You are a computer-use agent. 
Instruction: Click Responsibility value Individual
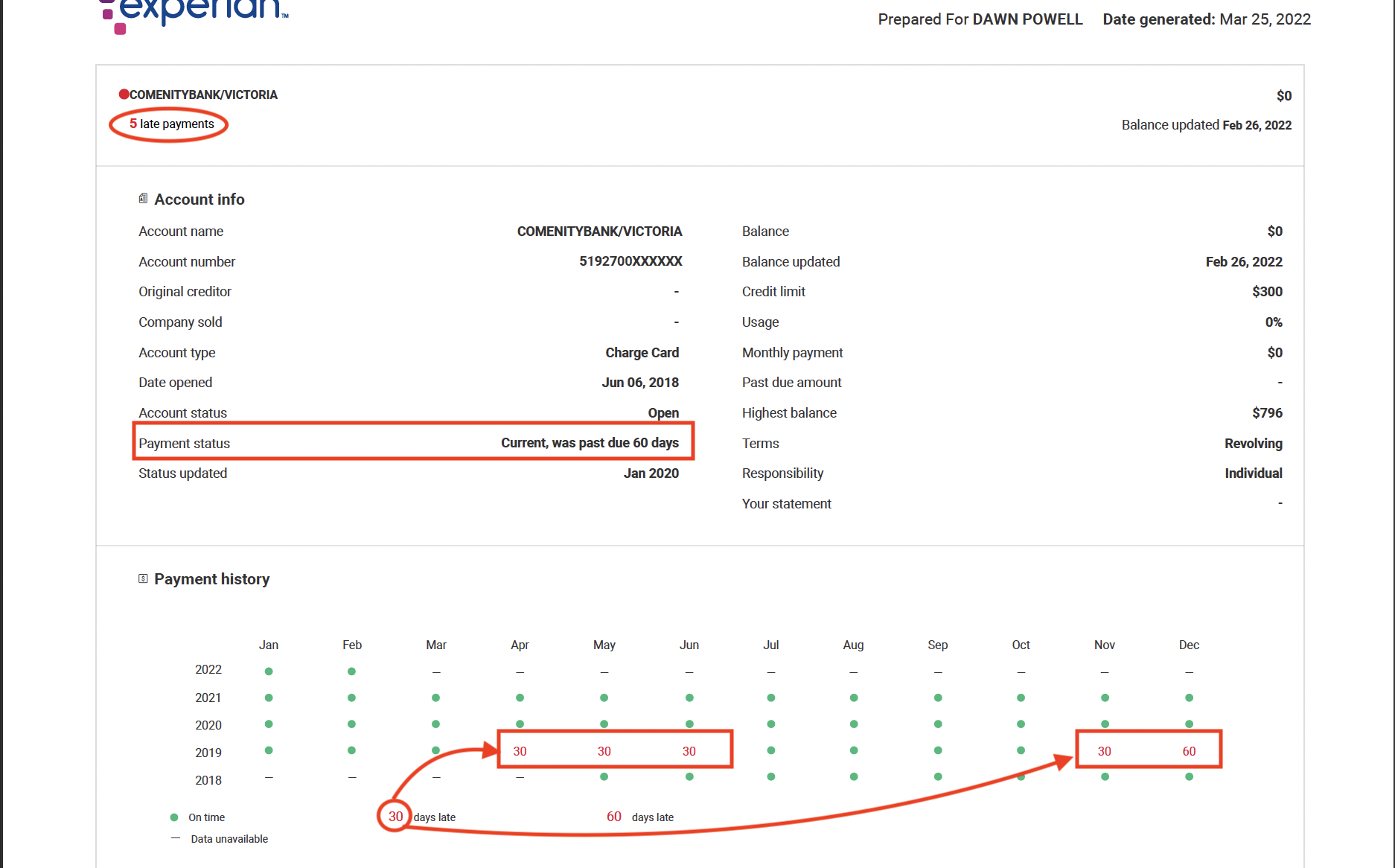[x=1254, y=473]
